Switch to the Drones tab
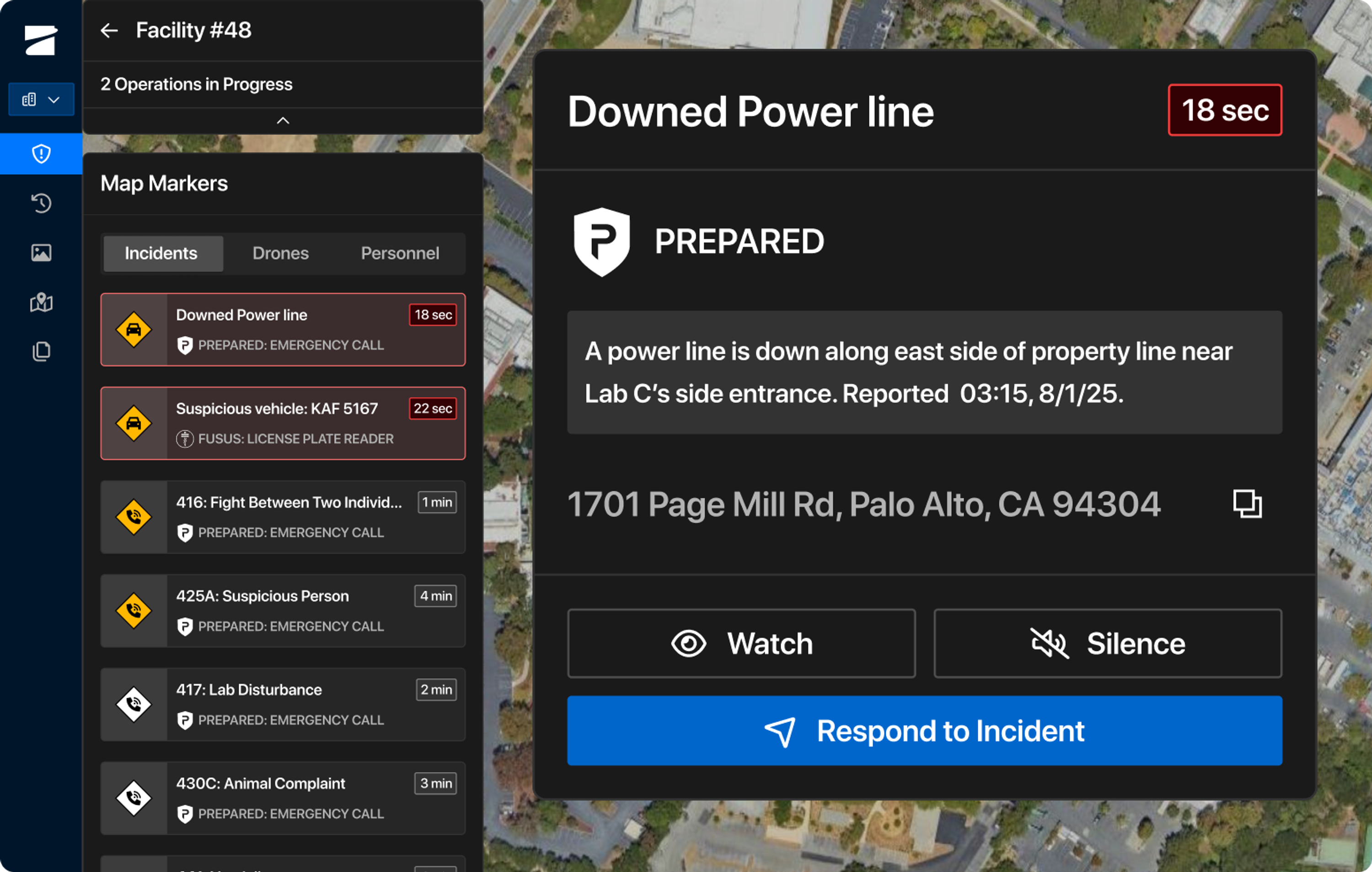 click(x=280, y=253)
